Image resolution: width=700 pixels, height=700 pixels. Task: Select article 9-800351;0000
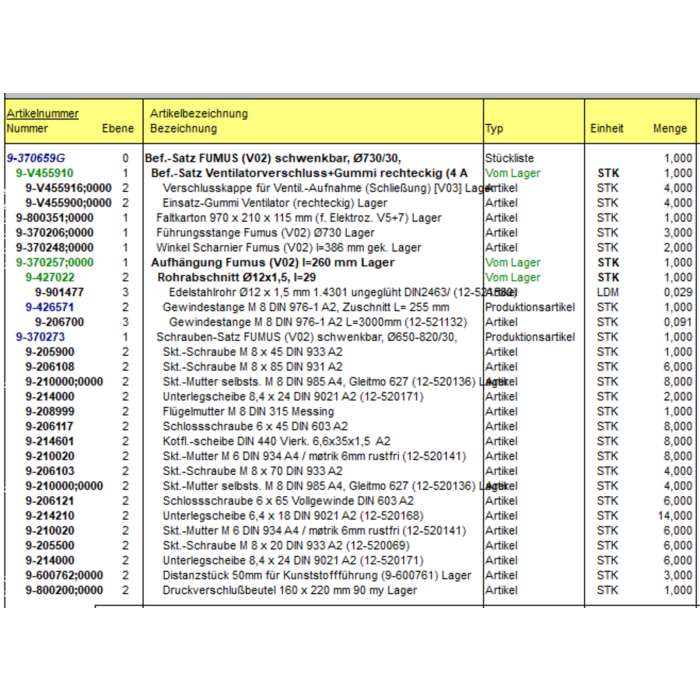[x=54, y=218]
